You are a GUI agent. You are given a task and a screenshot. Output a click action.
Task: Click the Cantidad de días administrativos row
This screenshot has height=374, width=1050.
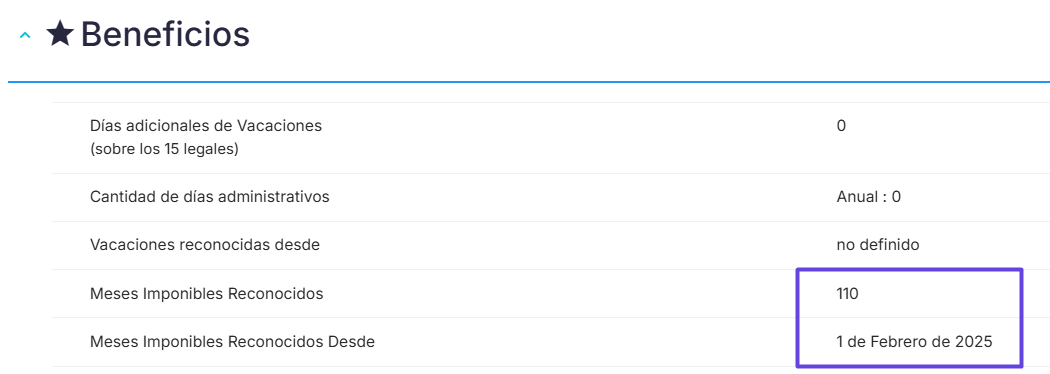pos(550,197)
